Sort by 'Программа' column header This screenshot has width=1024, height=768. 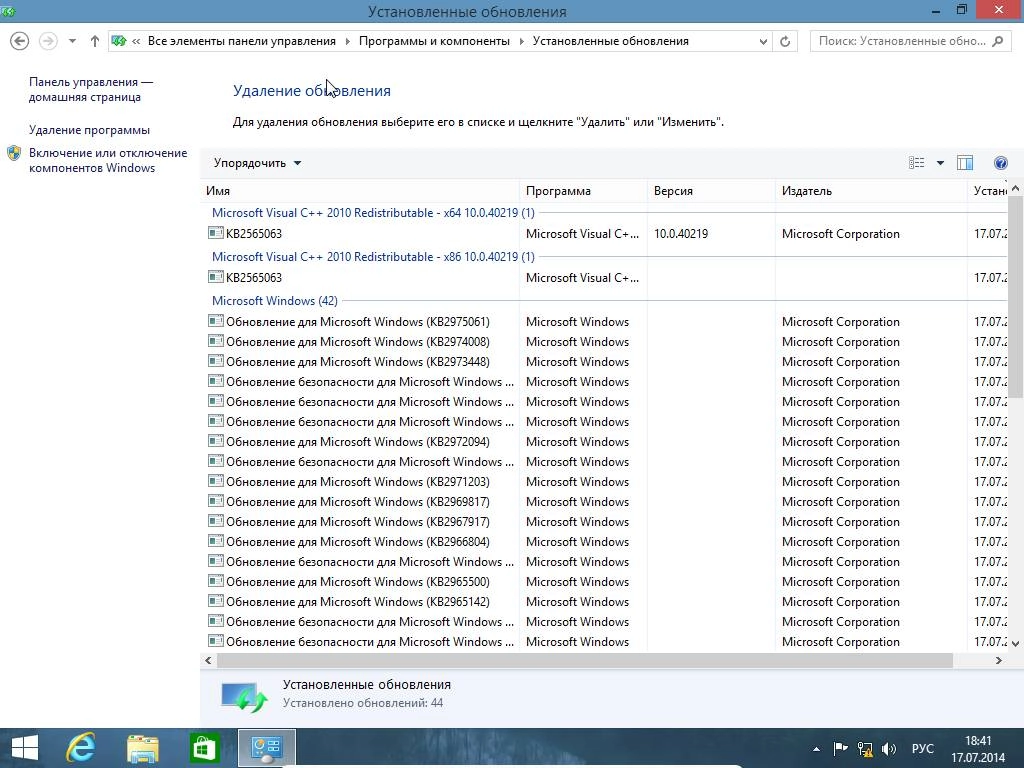coord(583,191)
